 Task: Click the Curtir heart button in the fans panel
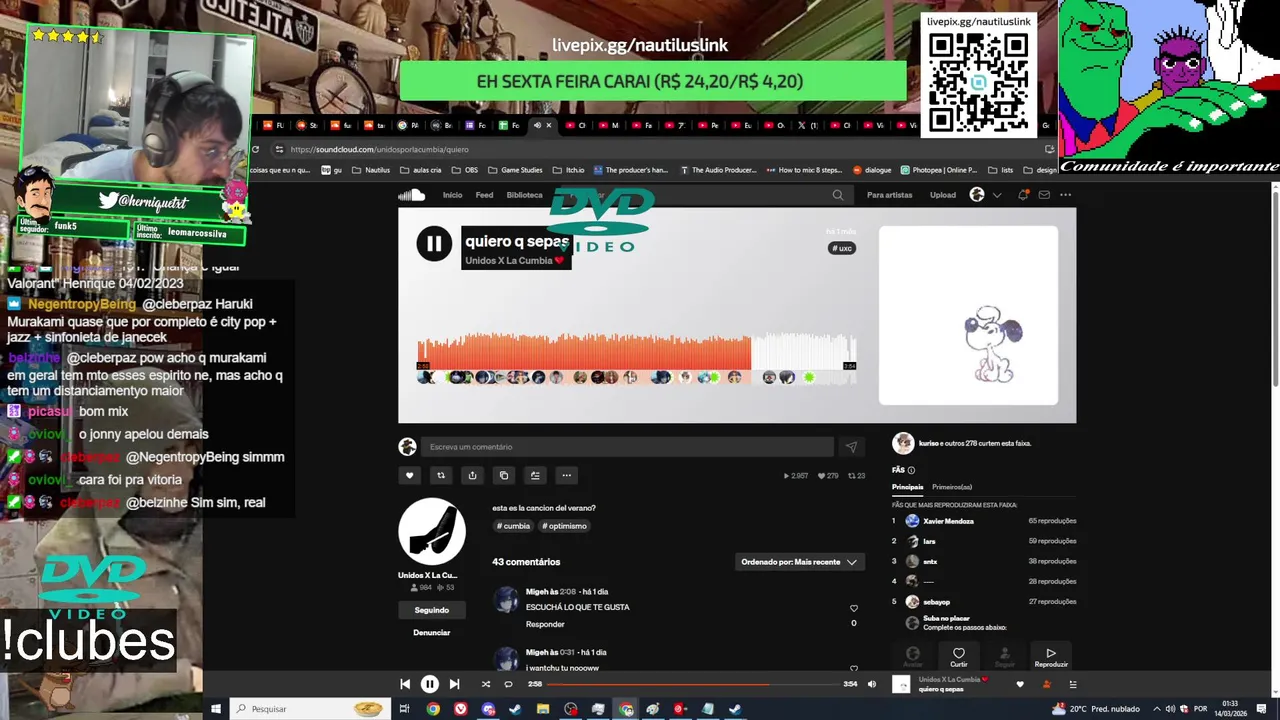(x=959, y=657)
